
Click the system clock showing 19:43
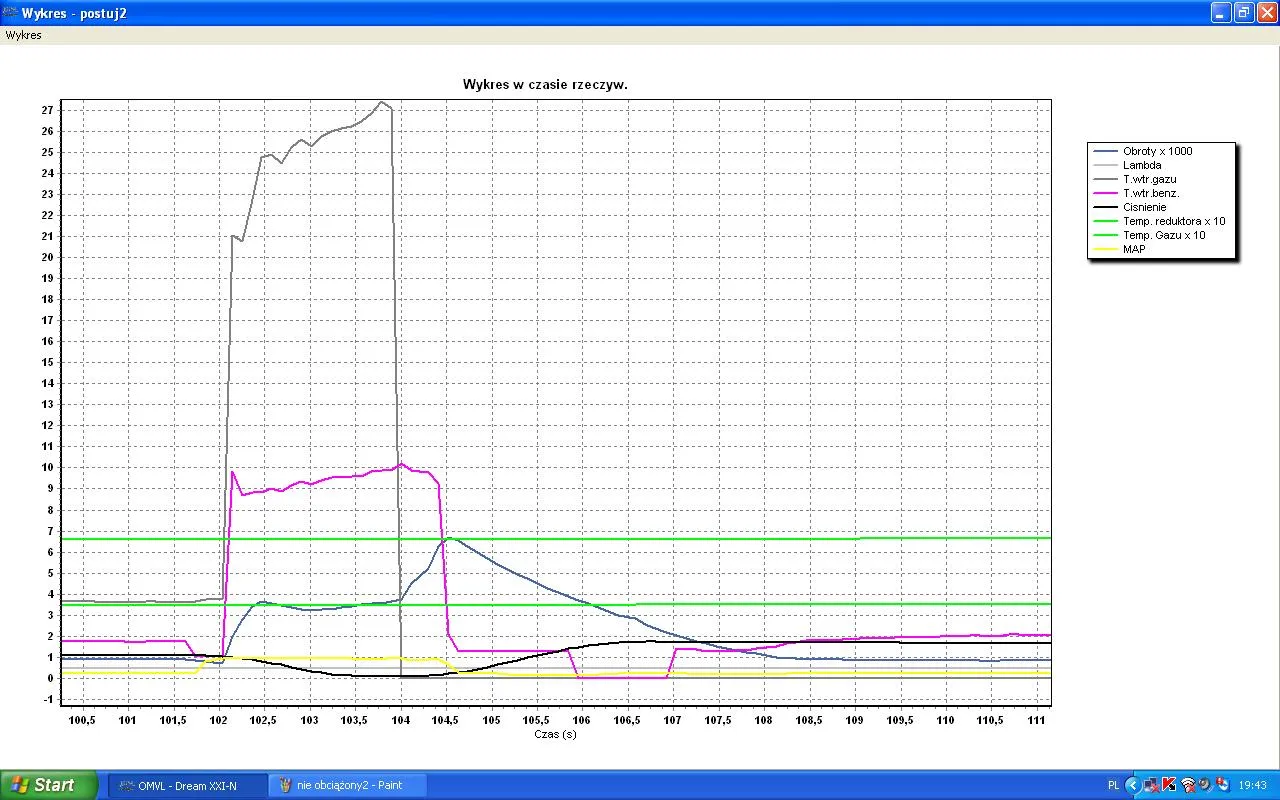[x=1252, y=785]
